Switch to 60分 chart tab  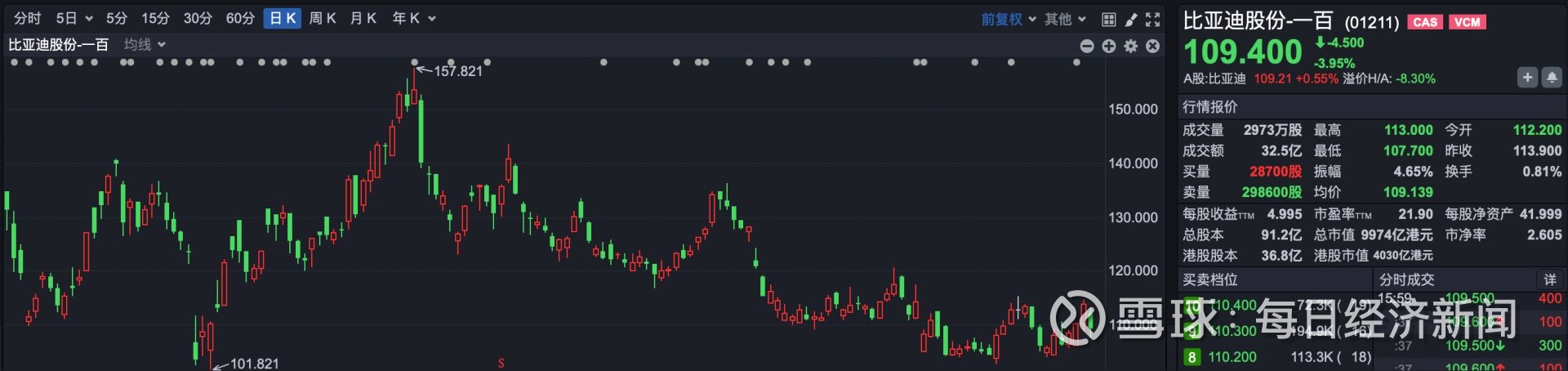pyautogui.click(x=240, y=18)
